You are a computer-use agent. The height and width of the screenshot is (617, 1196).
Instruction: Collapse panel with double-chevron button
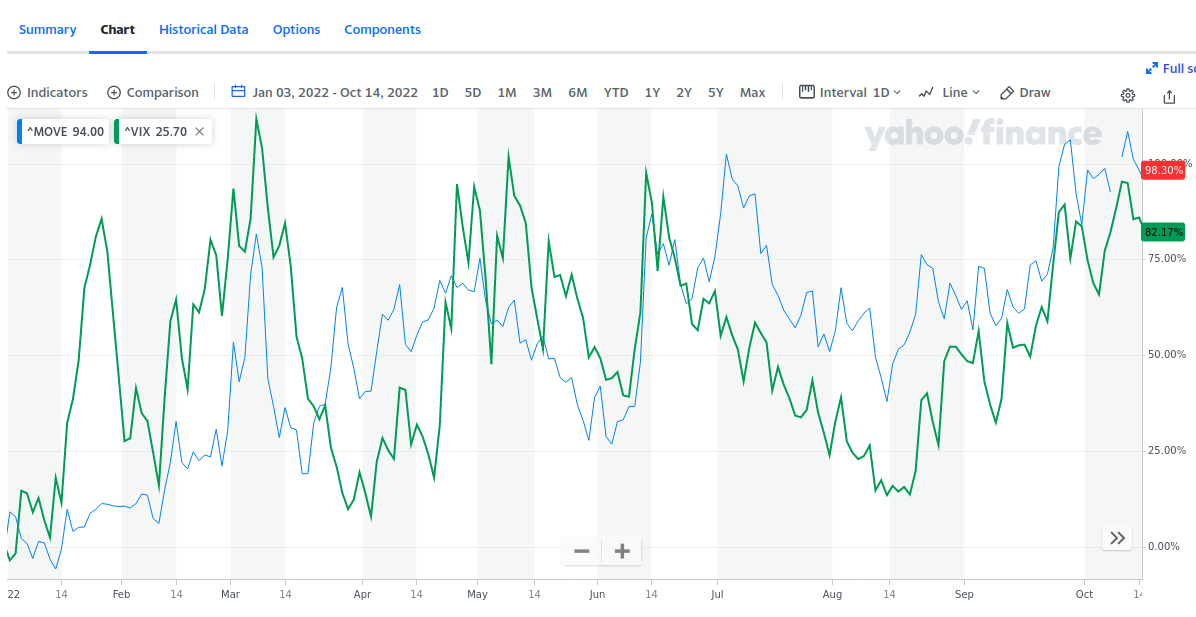coord(1117,538)
